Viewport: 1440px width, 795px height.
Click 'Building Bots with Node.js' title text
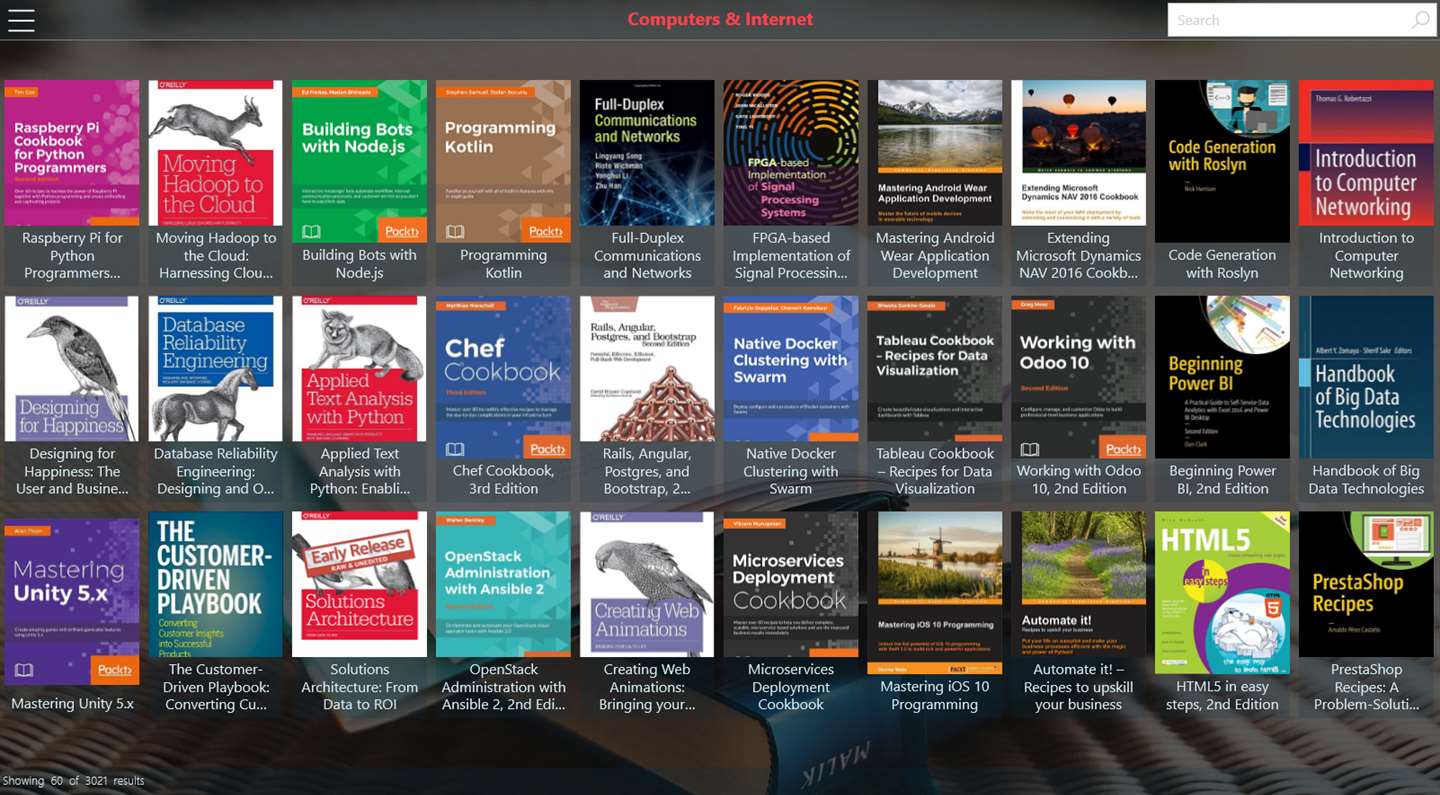(360, 264)
